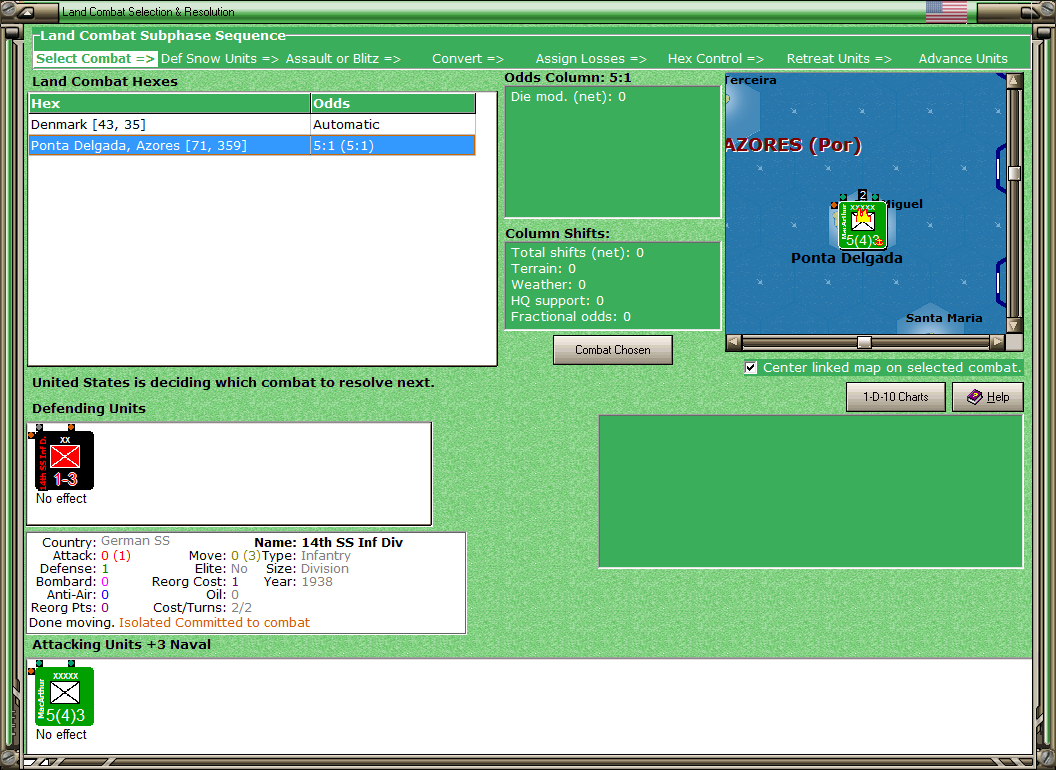The height and width of the screenshot is (770, 1056).
Task: Click the Hex Control subphase step
Action: click(x=715, y=59)
